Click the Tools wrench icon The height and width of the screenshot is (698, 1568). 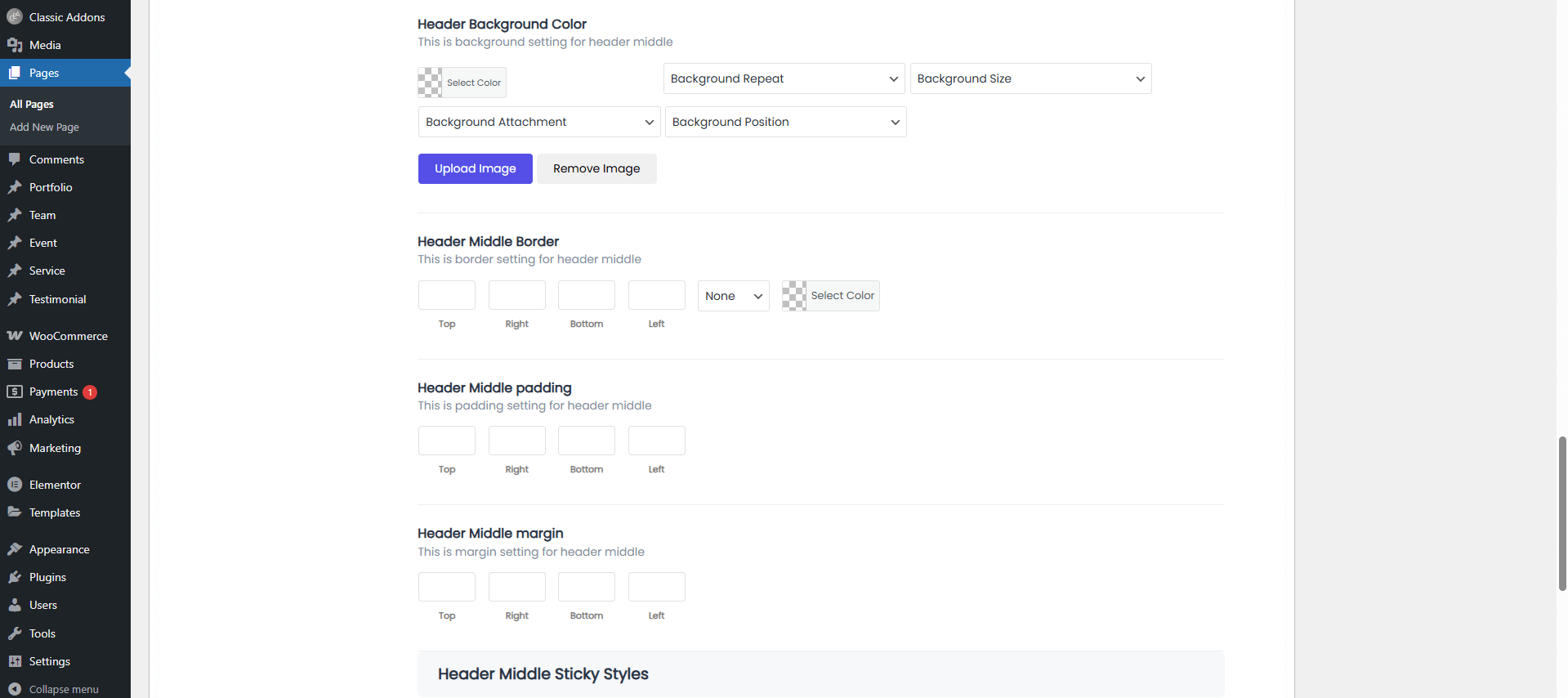15,633
